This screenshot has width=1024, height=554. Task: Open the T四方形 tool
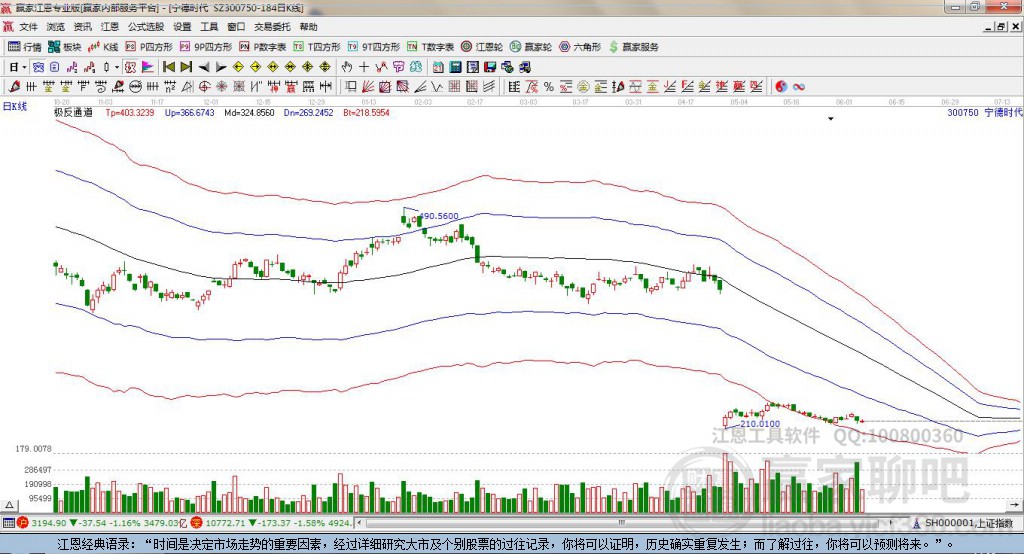tap(317, 47)
